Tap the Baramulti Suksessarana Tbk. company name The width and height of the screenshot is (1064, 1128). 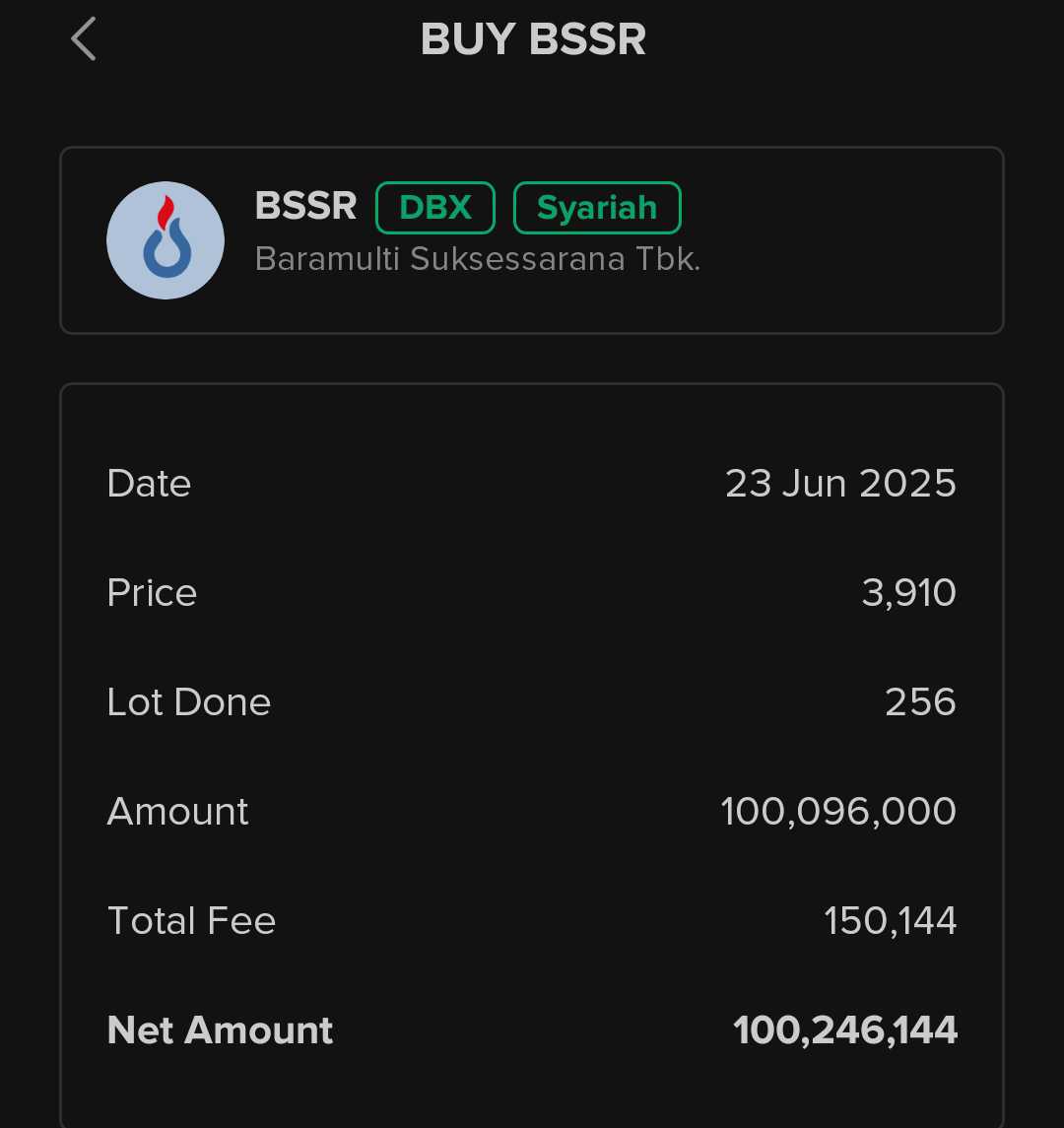[x=477, y=258]
